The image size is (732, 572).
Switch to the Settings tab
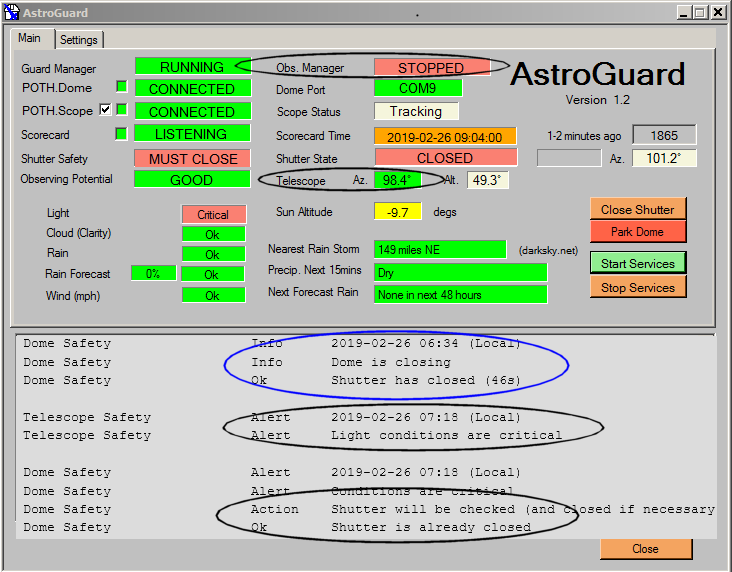(x=78, y=40)
